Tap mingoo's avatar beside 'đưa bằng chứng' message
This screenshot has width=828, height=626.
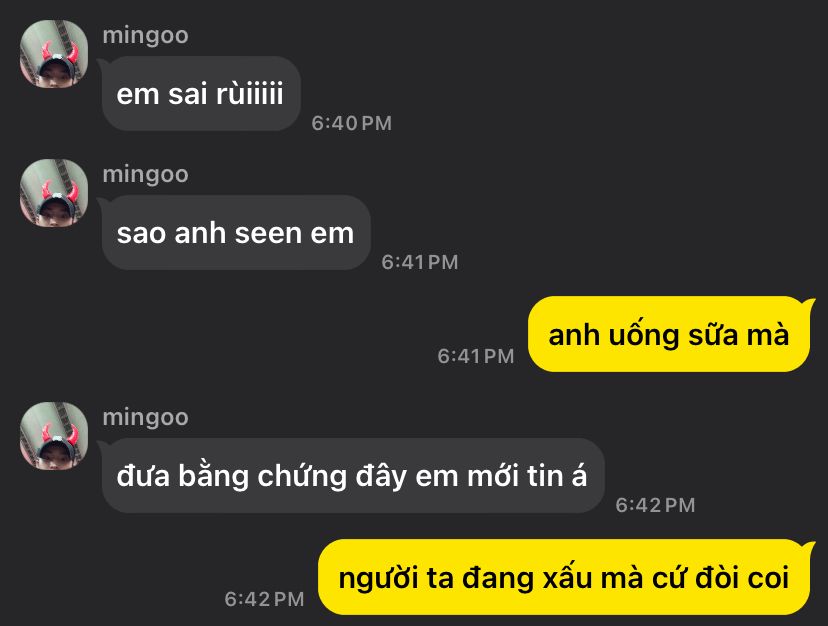[x=54, y=436]
